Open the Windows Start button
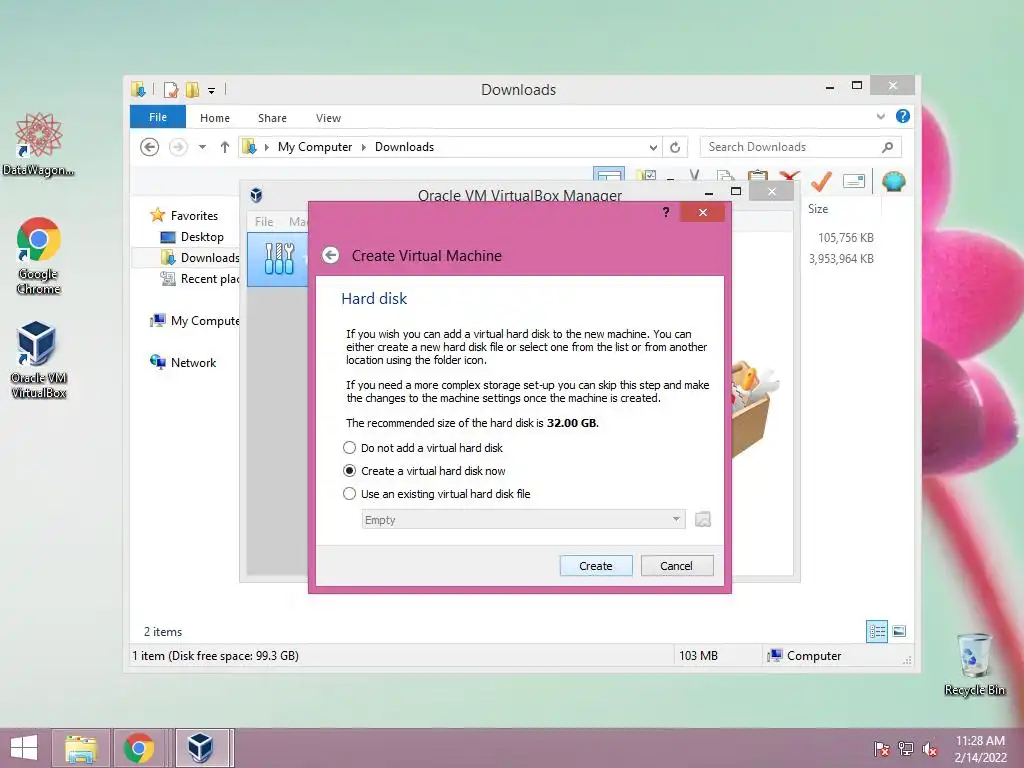Viewport: 1024px width, 768px height. click(x=24, y=748)
